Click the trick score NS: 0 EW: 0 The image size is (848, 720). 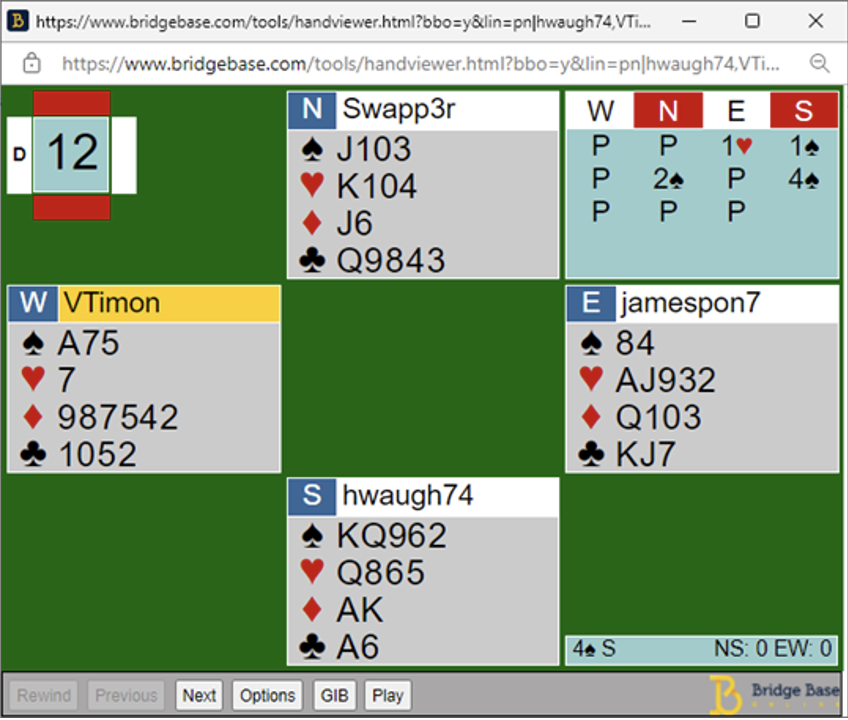(x=772, y=649)
